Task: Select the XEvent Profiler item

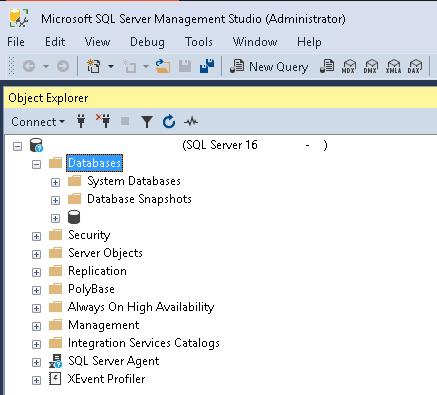Action: [x=106, y=379]
